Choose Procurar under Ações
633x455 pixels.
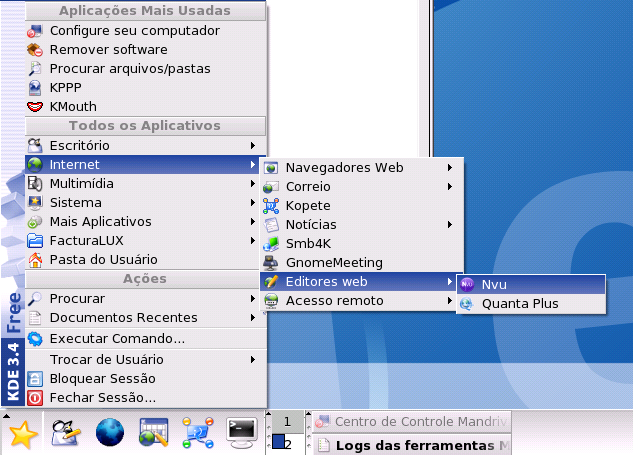click(x=145, y=299)
